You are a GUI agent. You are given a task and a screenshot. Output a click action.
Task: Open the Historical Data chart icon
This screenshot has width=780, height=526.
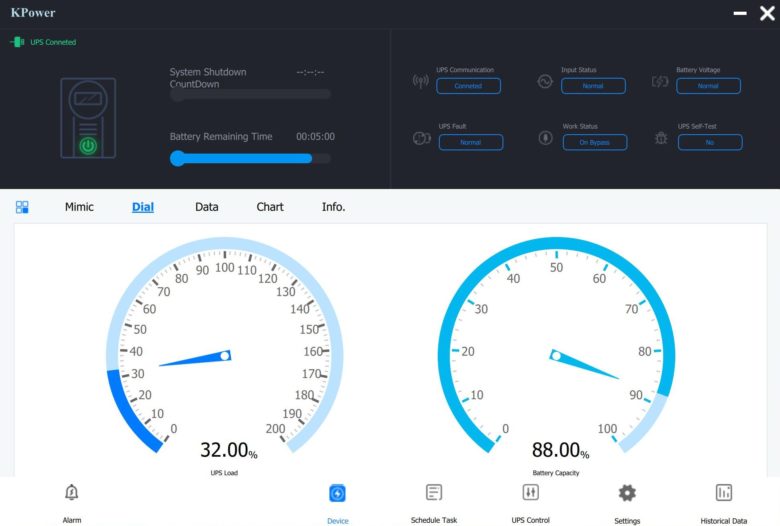point(723,492)
